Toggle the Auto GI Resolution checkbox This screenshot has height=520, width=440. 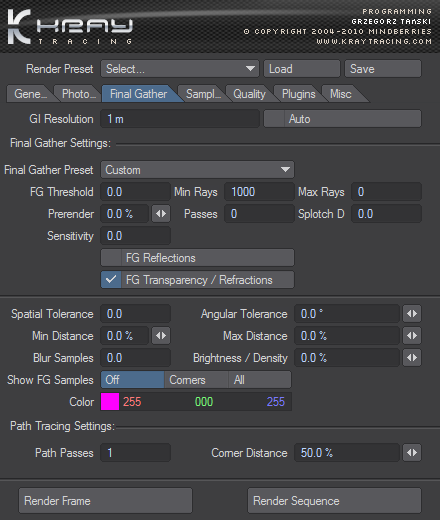click(274, 119)
